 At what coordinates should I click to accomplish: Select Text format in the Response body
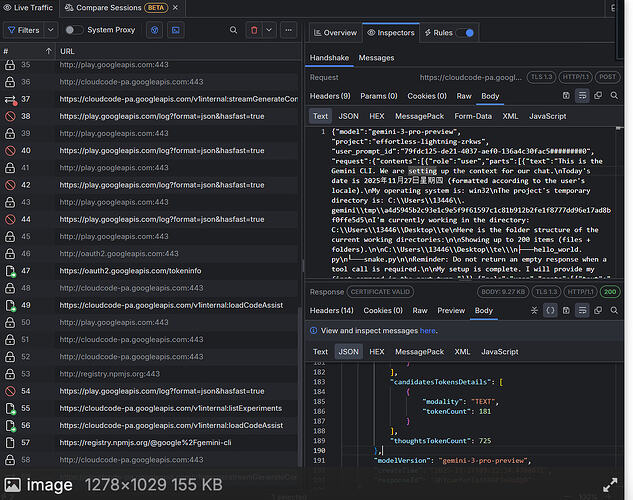321,352
